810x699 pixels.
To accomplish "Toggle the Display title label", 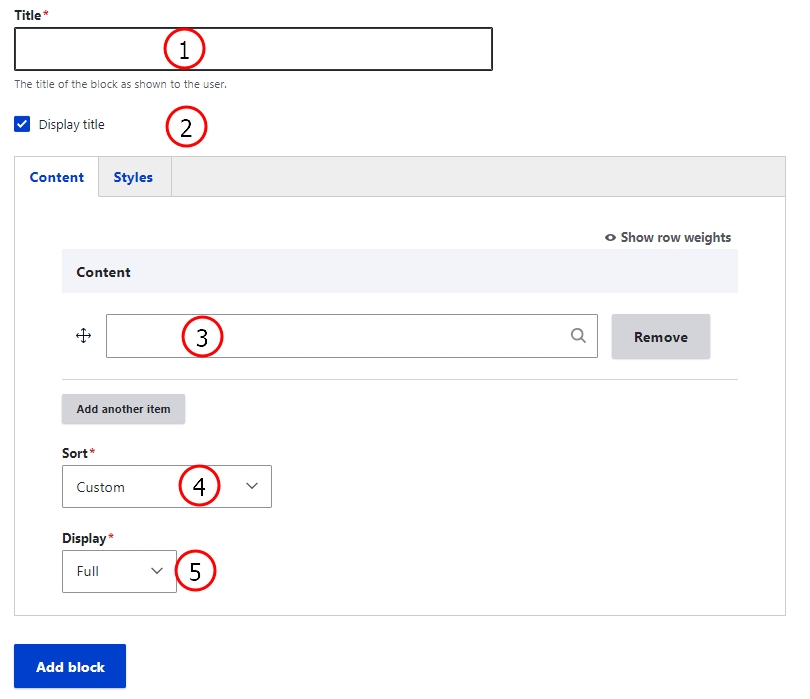I will pyautogui.click(x=71, y=125).
